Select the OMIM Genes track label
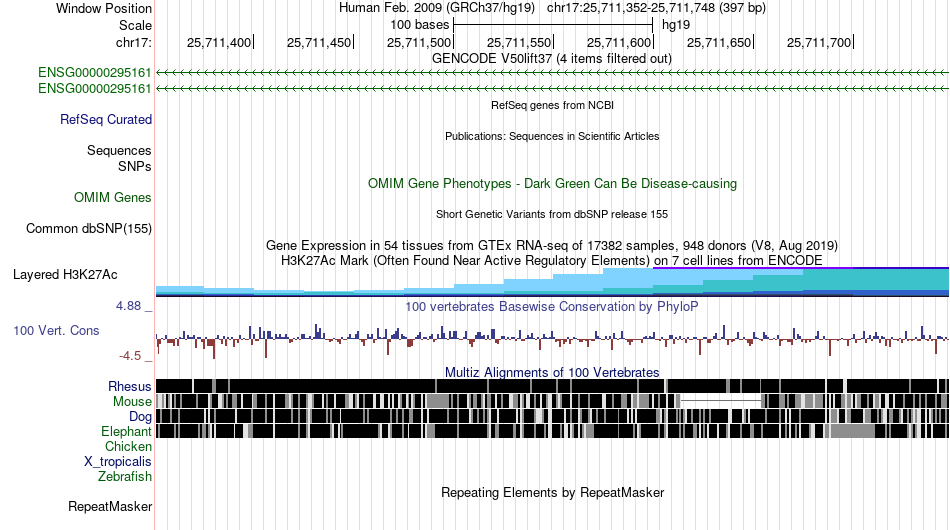 click(x=113, y=197)
